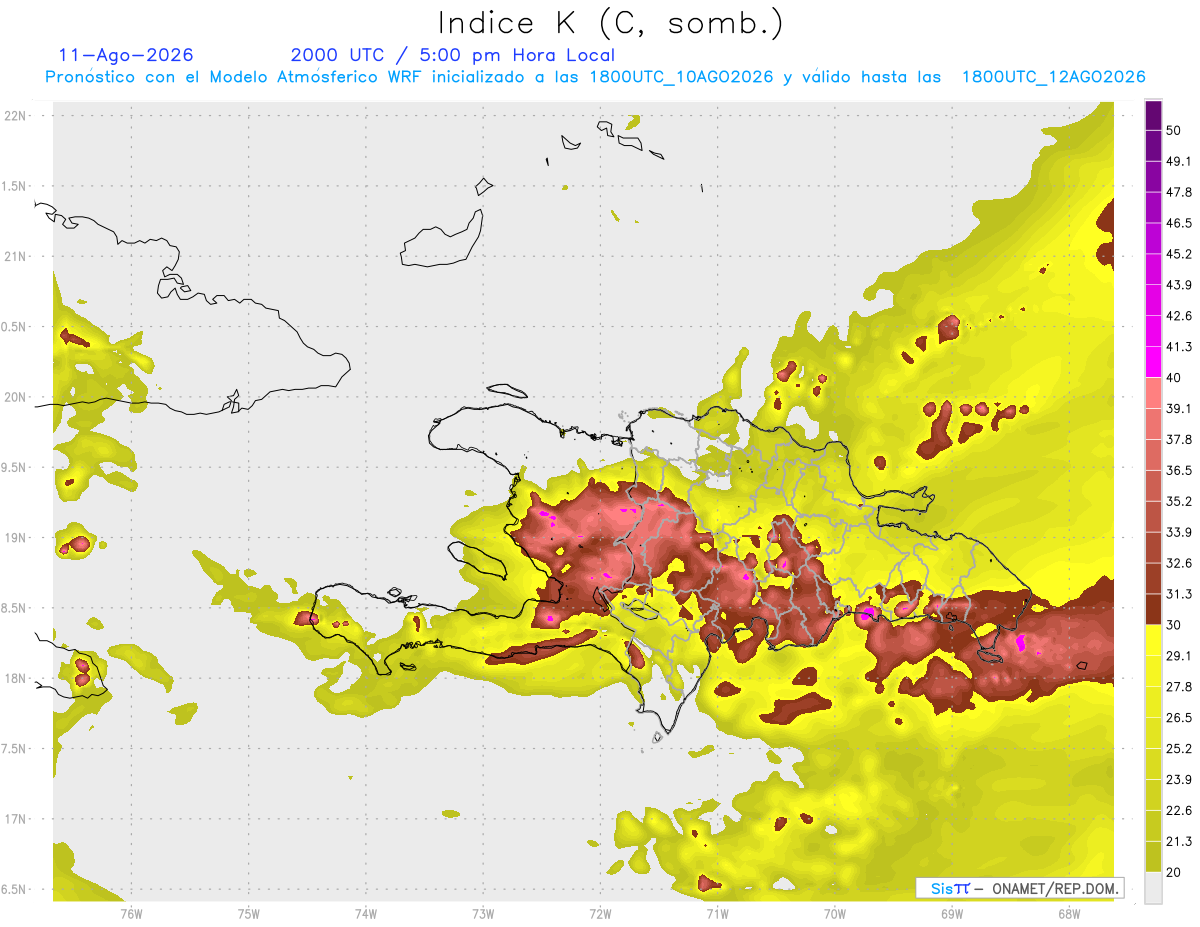This screenshot has height=927, width=1200.
Task: Click the colorbar label "23.9"
Action: tap(1179, 780)
